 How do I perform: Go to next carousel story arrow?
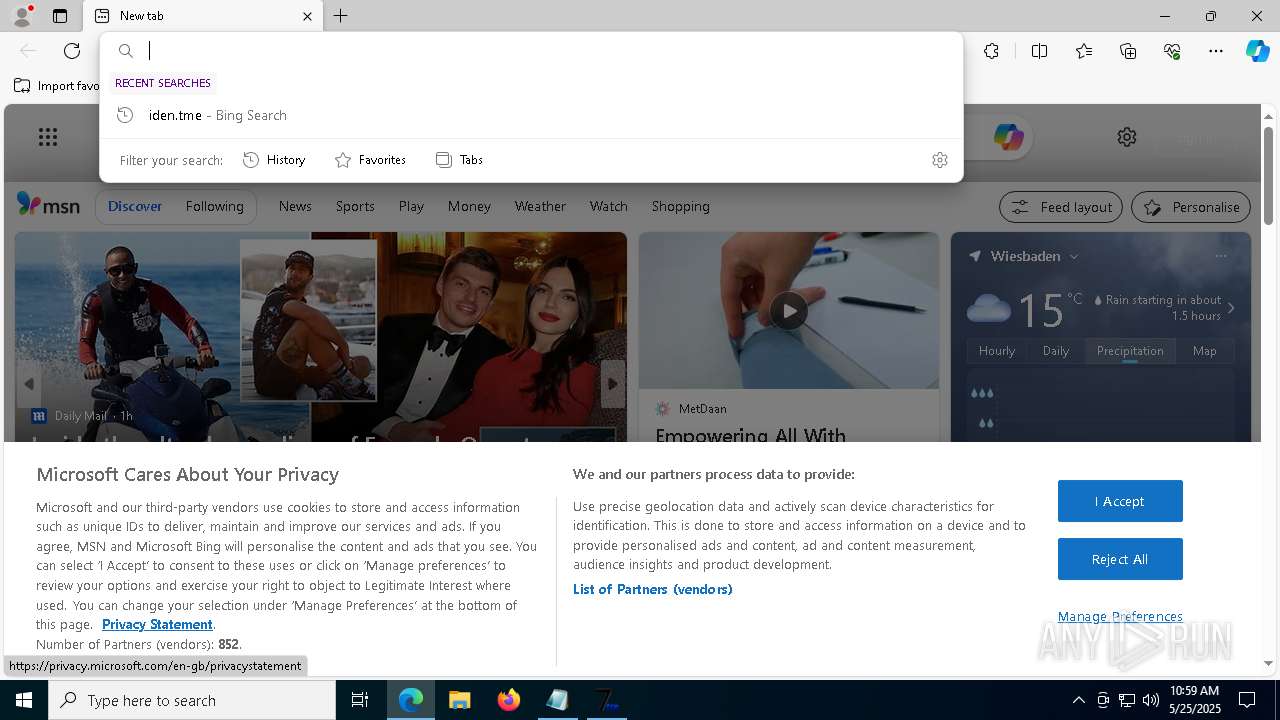click(612, 384)
